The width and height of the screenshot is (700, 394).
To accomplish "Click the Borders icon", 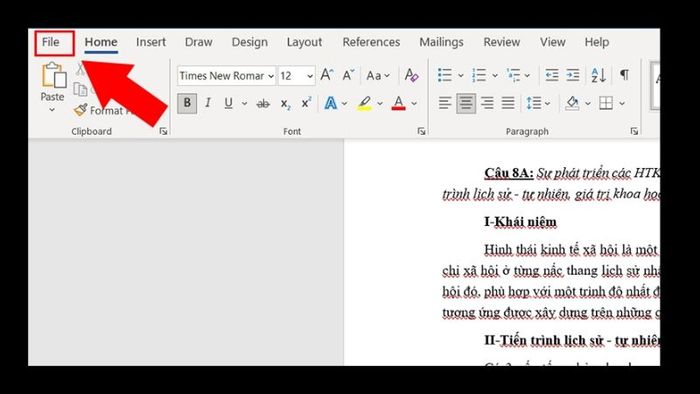I will click(x=606, y=104).
